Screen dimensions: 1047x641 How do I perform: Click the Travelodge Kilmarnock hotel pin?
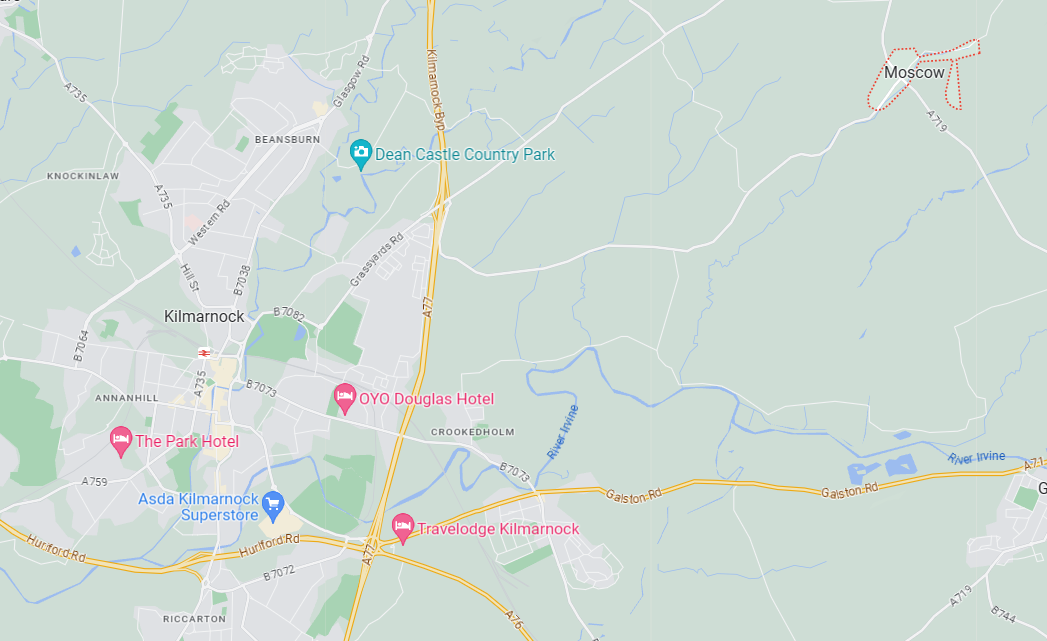pos(403,529)
